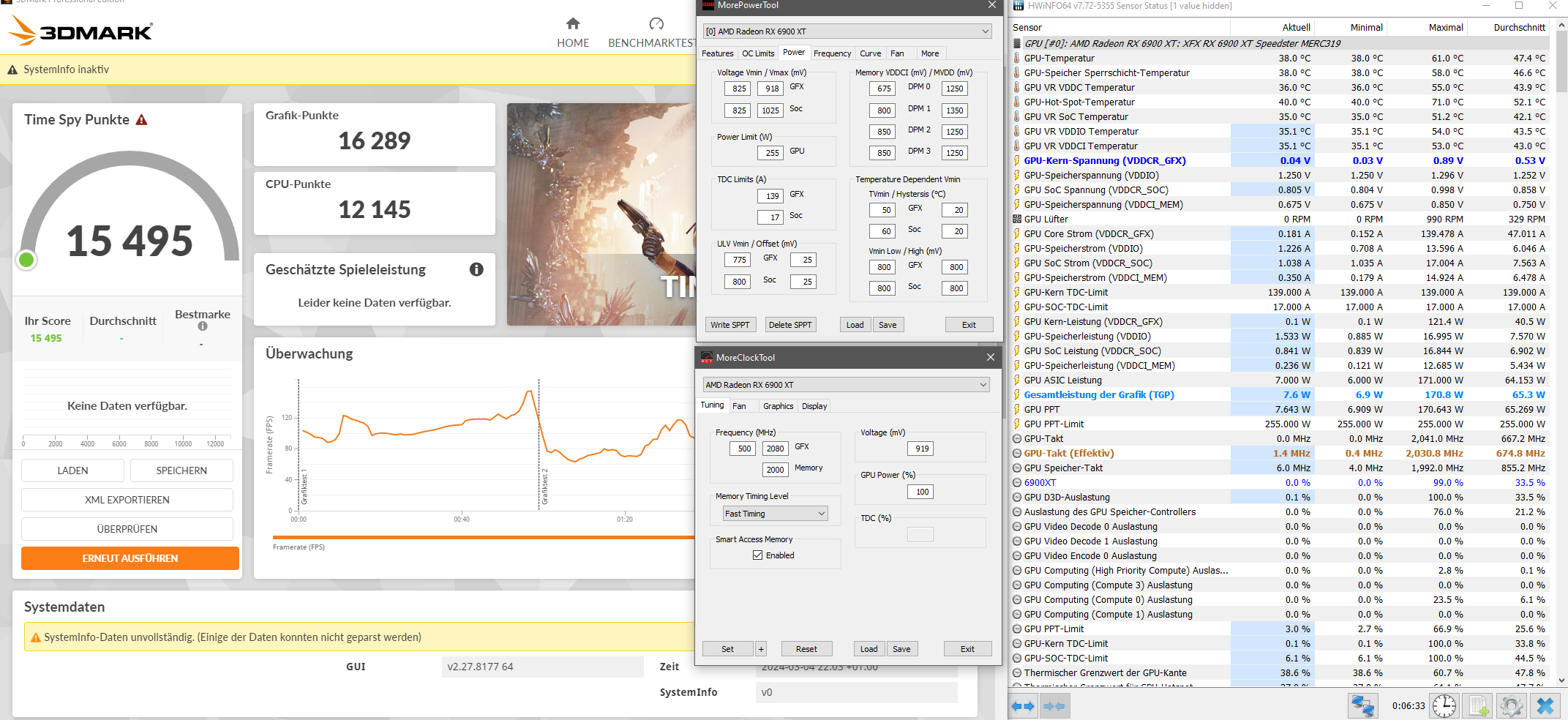Click the GPU Power (%) input field
The height and width of the screenshot is (720, 1568).
[x=920, y=492]
